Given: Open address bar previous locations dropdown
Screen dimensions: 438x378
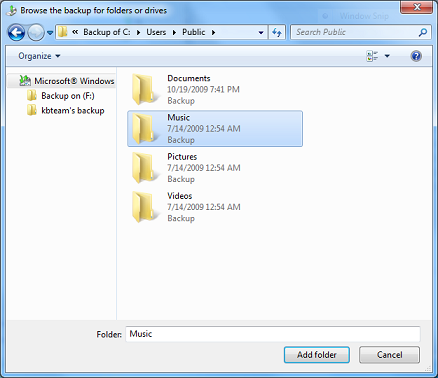Looking at the screenshot, I should [x=261, y=32].
